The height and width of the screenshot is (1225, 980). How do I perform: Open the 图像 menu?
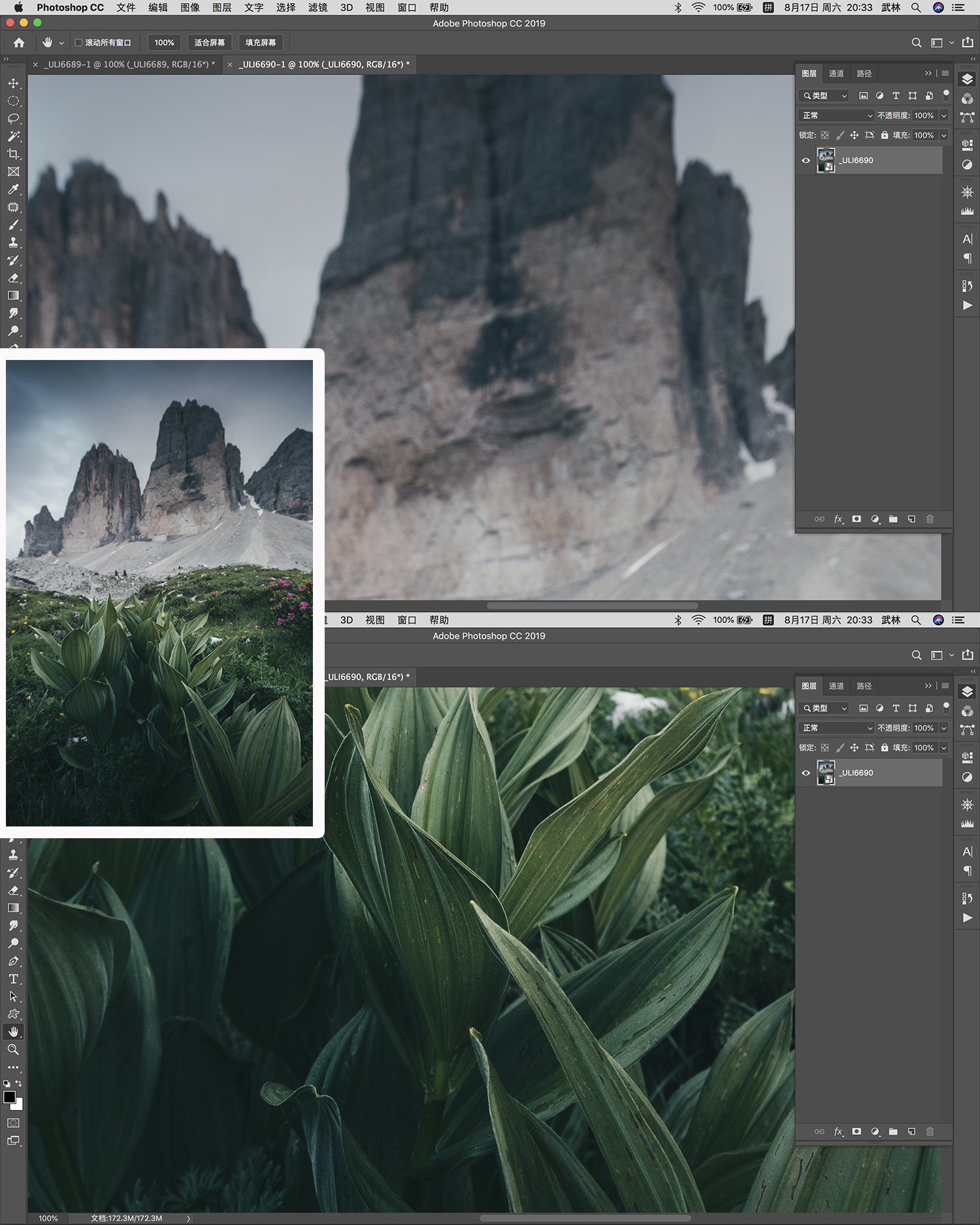pos(190,7)
